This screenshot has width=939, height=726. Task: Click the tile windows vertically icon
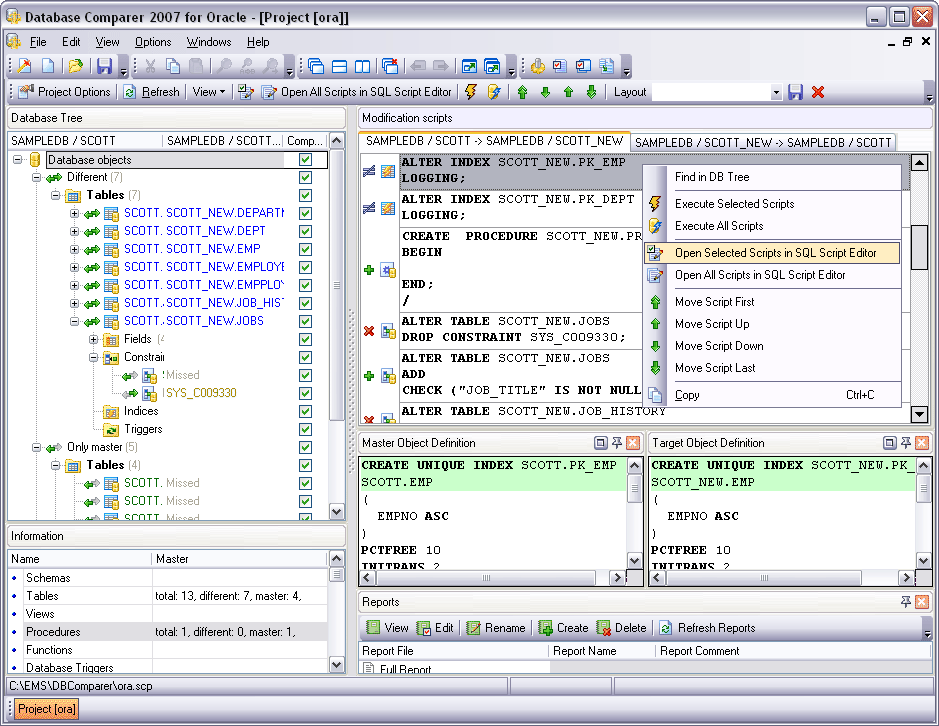pos(362,66)
